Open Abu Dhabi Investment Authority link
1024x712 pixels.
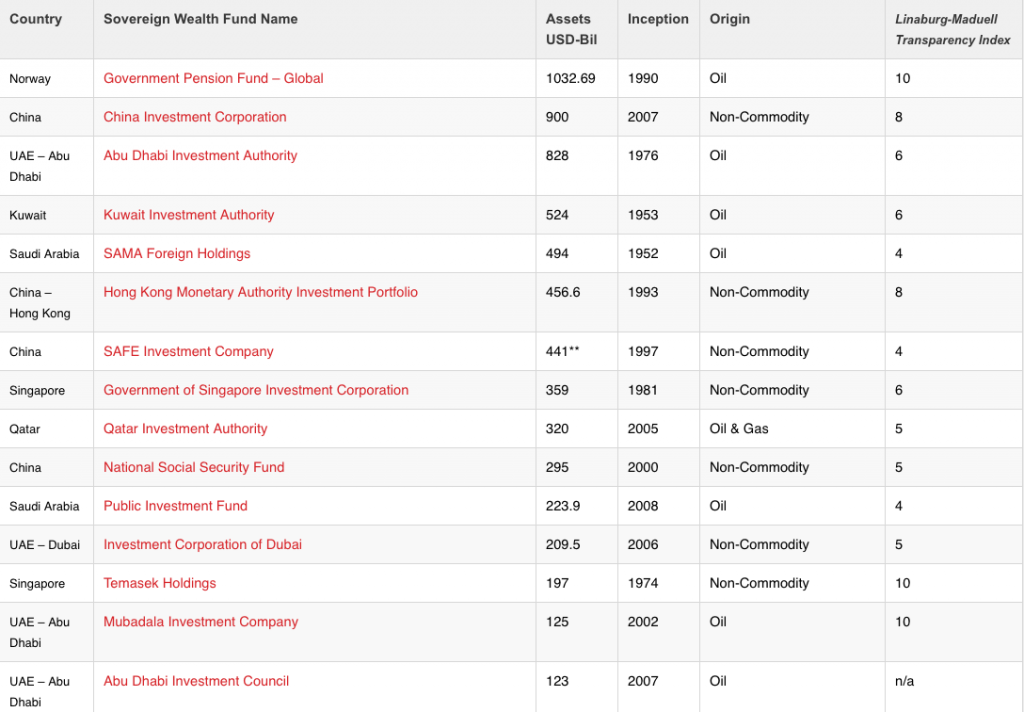pyautogui.click(x=200, y=156)
